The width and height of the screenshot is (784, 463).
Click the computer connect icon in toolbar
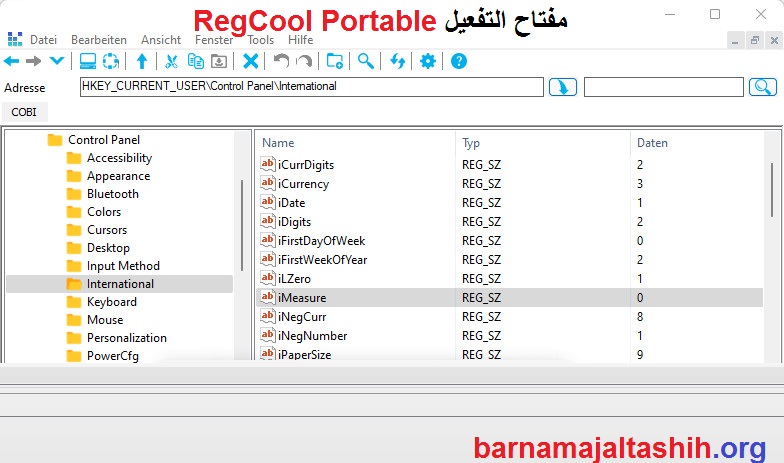coord(88,62)
